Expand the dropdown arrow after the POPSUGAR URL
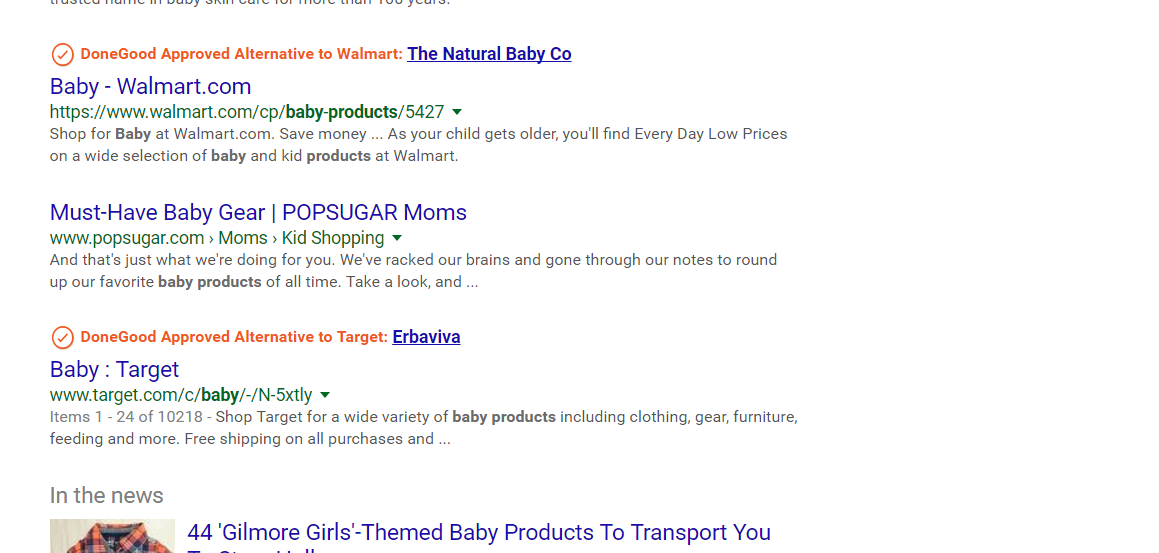1159x553 pixels. (397, 238)
